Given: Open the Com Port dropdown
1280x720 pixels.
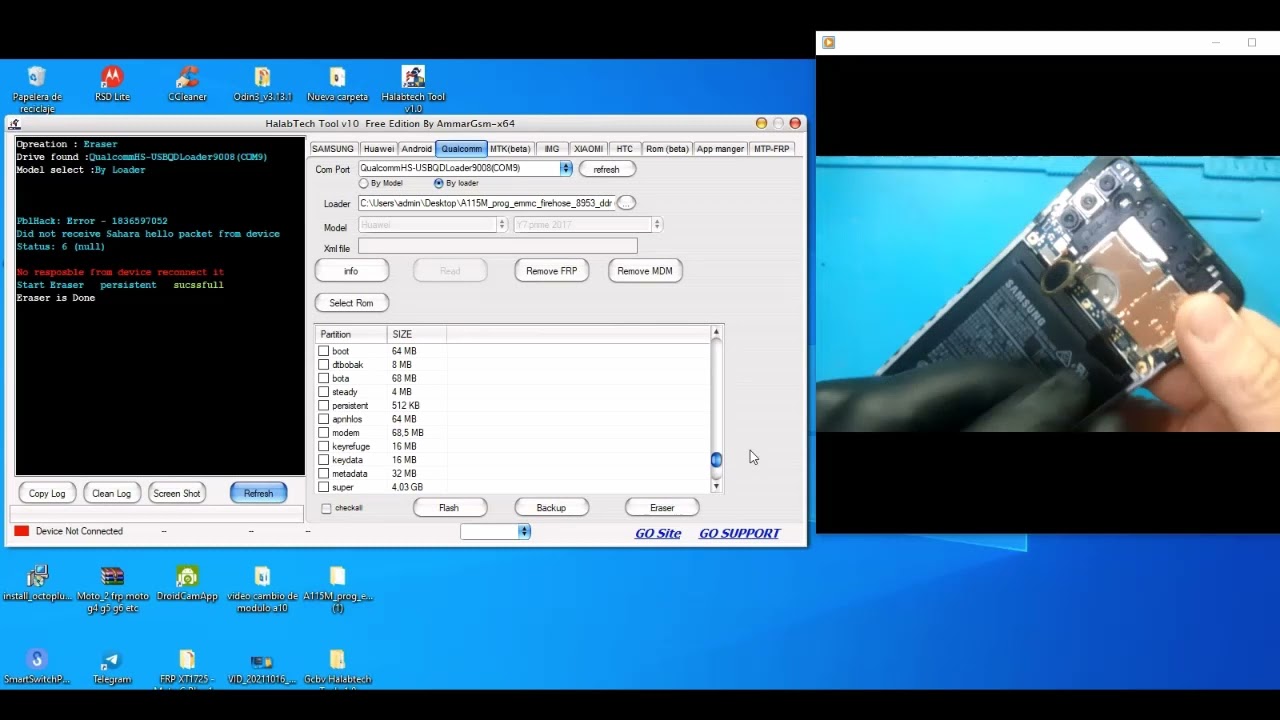Looking at the screenshot, I should click(566, 168).
